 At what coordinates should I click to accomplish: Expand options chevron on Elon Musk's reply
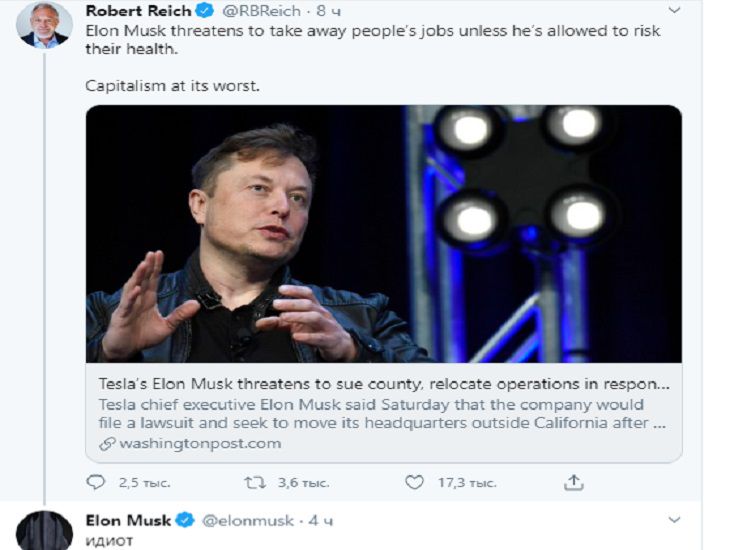pyautogui.click(x=674, y=520)
